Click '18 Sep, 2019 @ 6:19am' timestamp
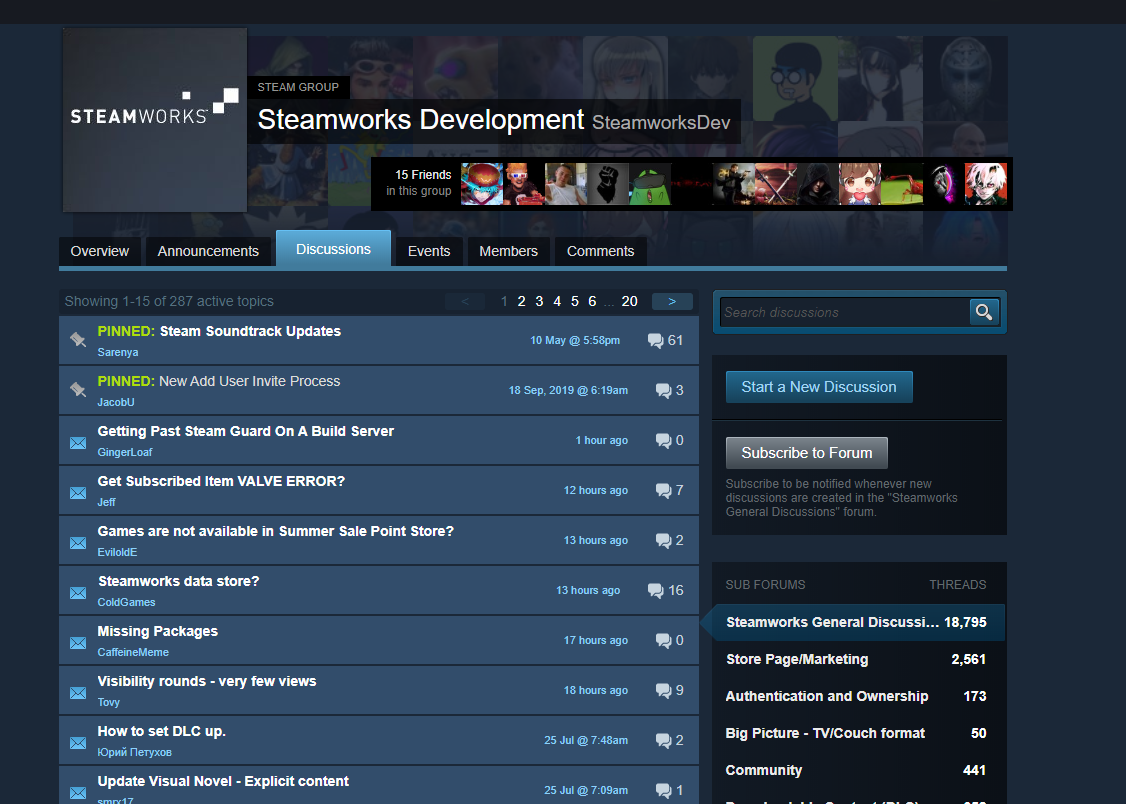 (x=568, y=391)
